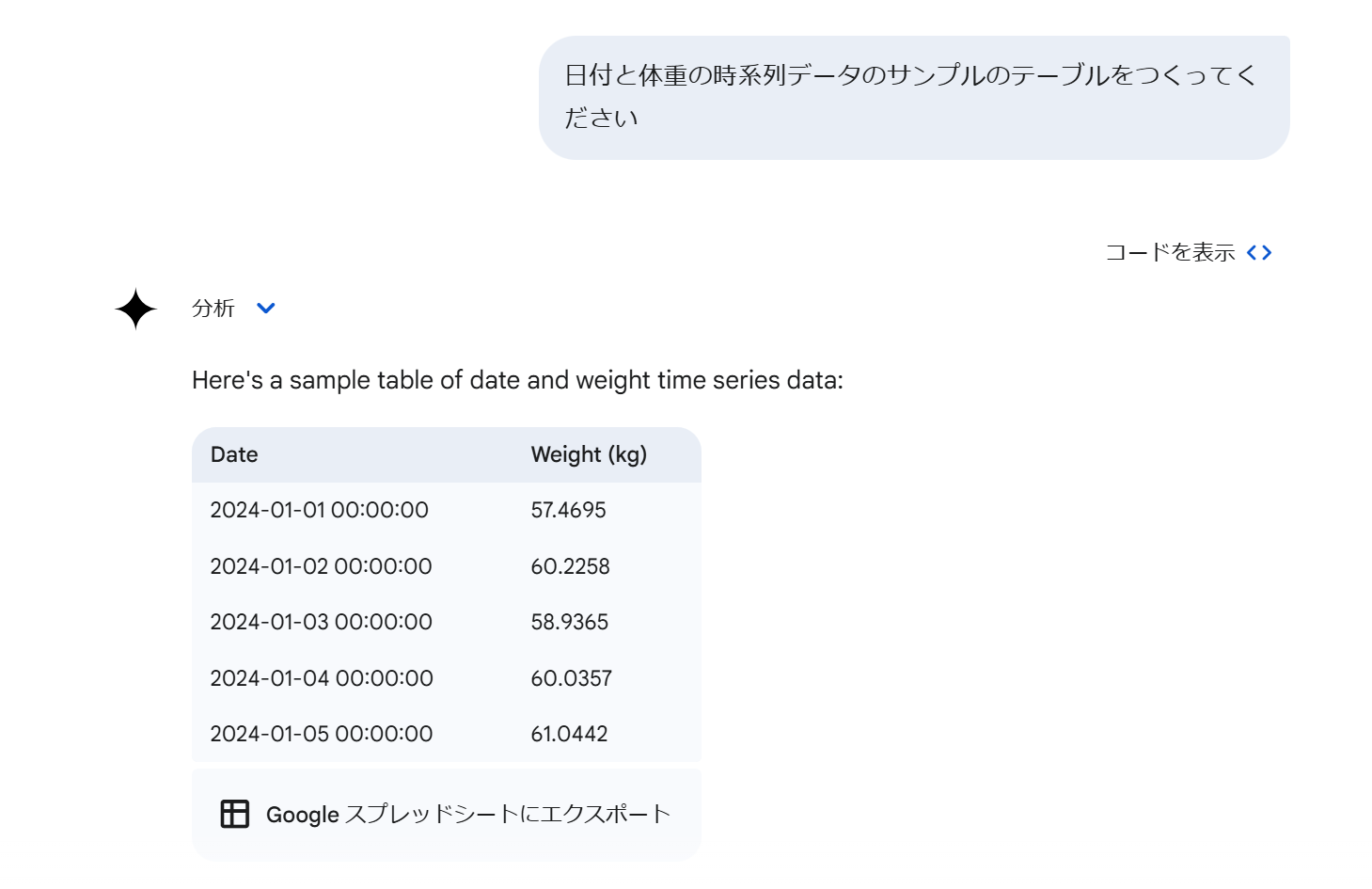1372x889 pixels.
Task: Click the 分析 label
Action: (213, 309)
